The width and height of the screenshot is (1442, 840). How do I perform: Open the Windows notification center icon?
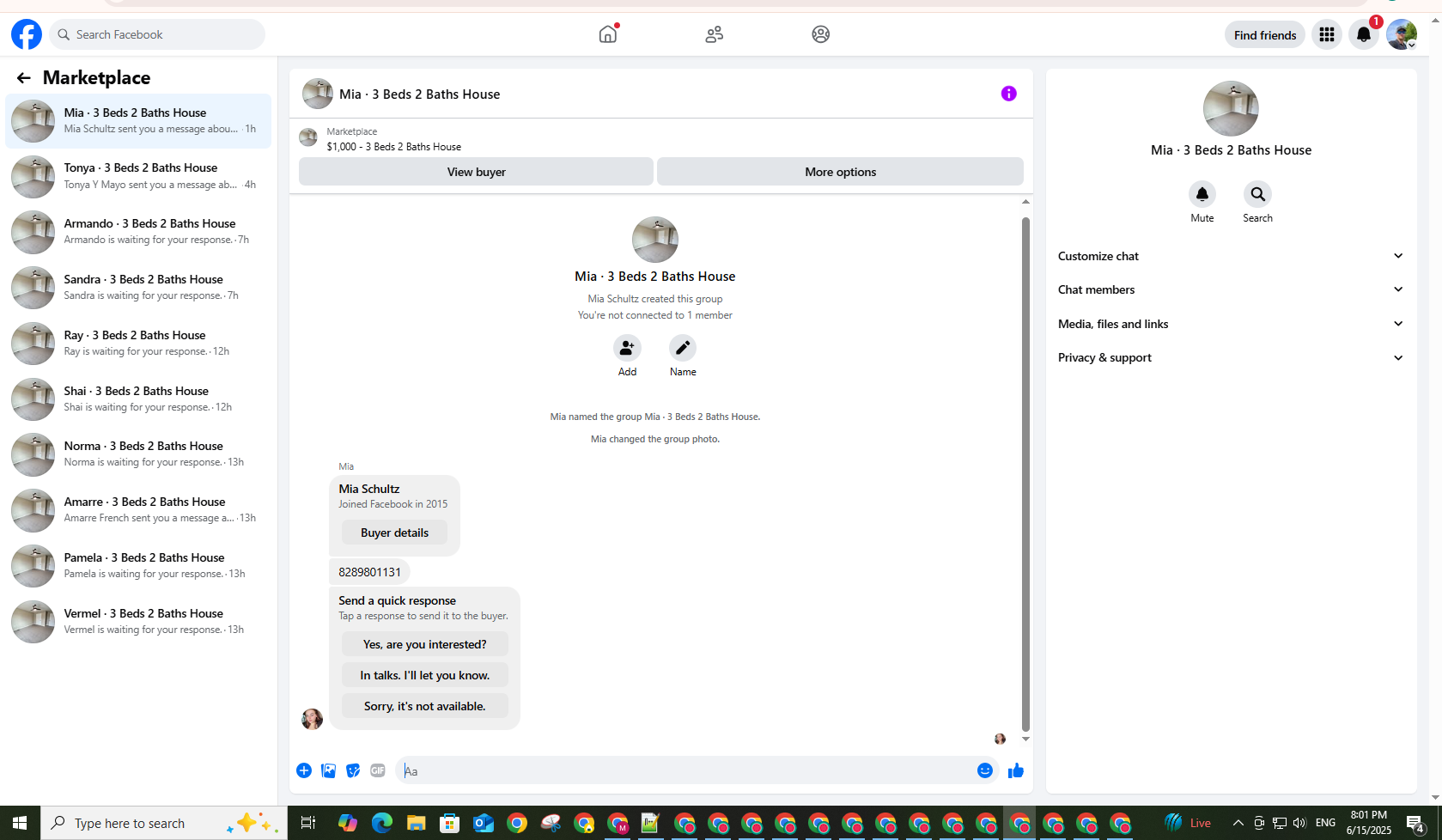point(1415,823)
